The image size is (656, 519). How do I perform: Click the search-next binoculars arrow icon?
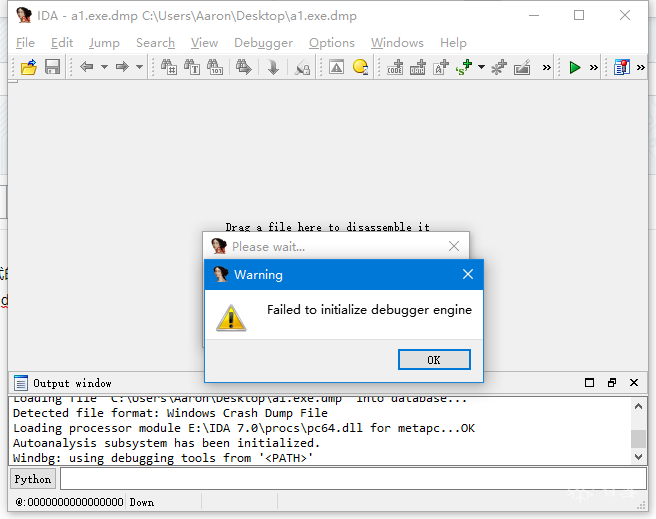(243, 67)
